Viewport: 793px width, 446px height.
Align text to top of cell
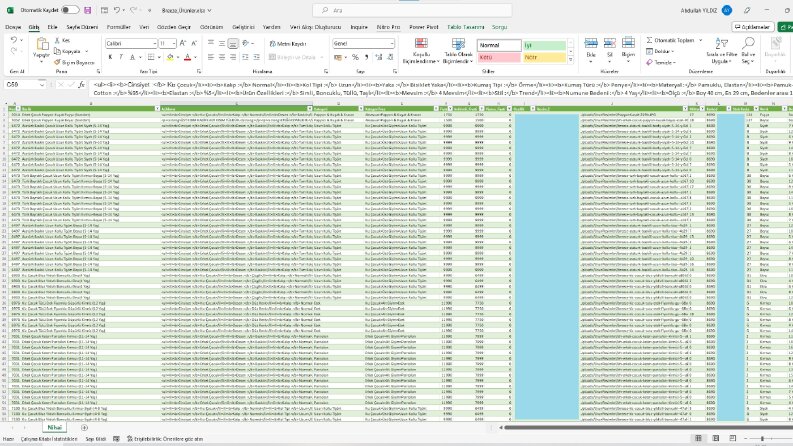point(211,43)
